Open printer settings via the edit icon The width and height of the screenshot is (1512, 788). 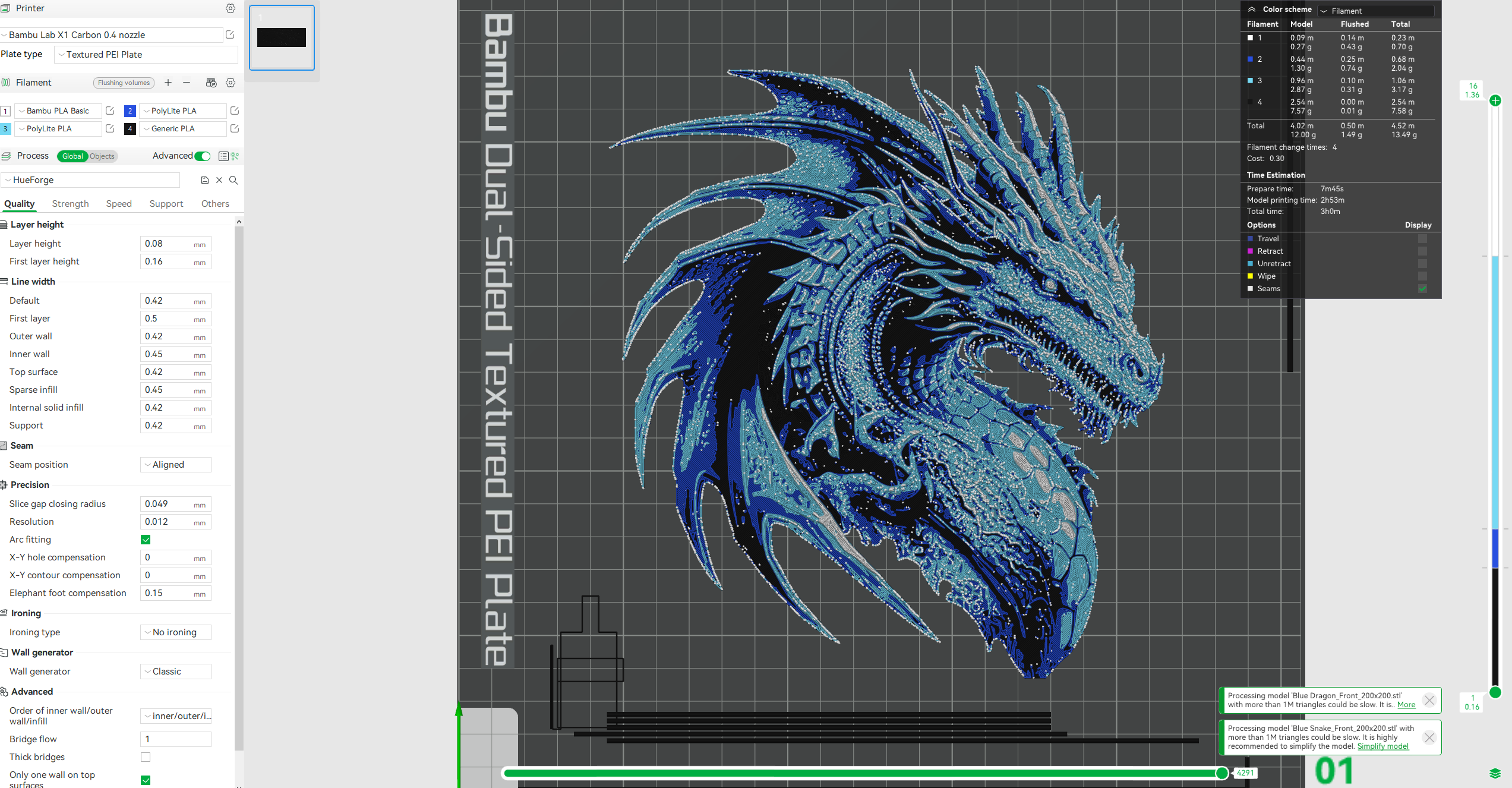click(230, 34)
